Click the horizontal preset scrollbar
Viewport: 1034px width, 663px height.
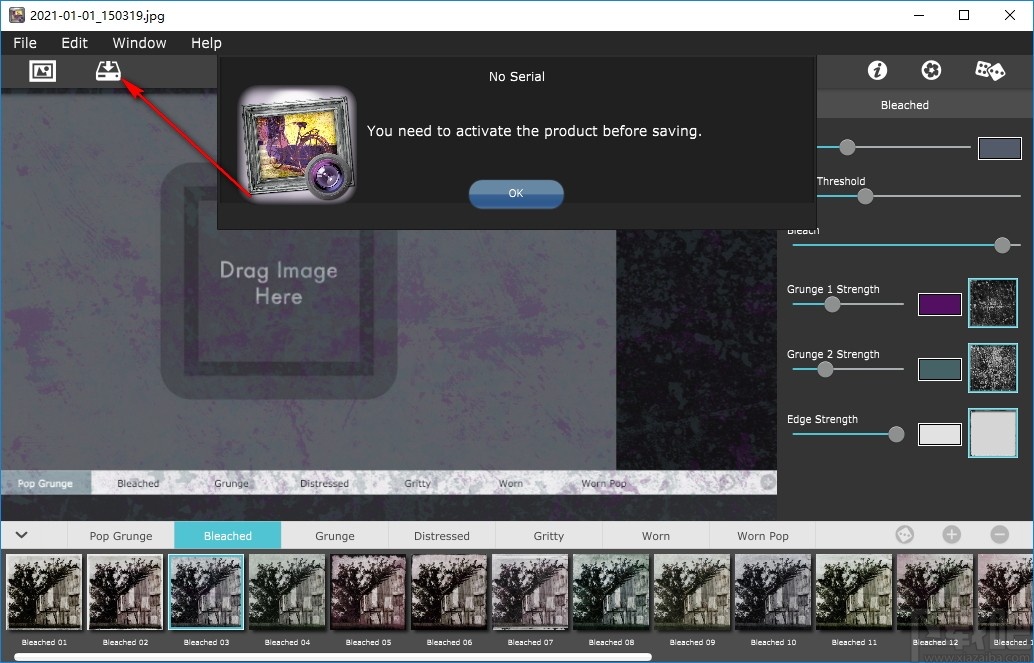[330, 657]
